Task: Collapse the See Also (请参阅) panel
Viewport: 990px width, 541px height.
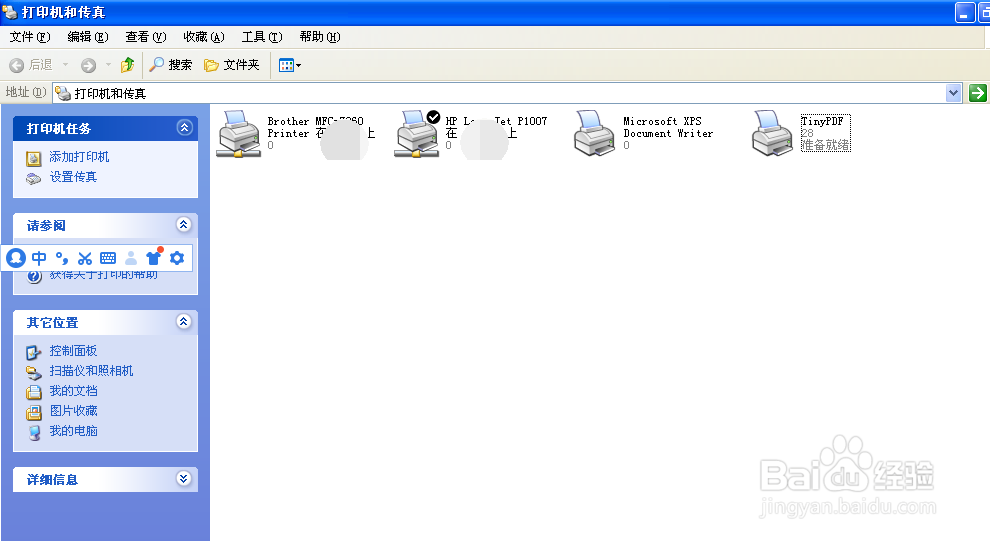Action: [183, 225]
